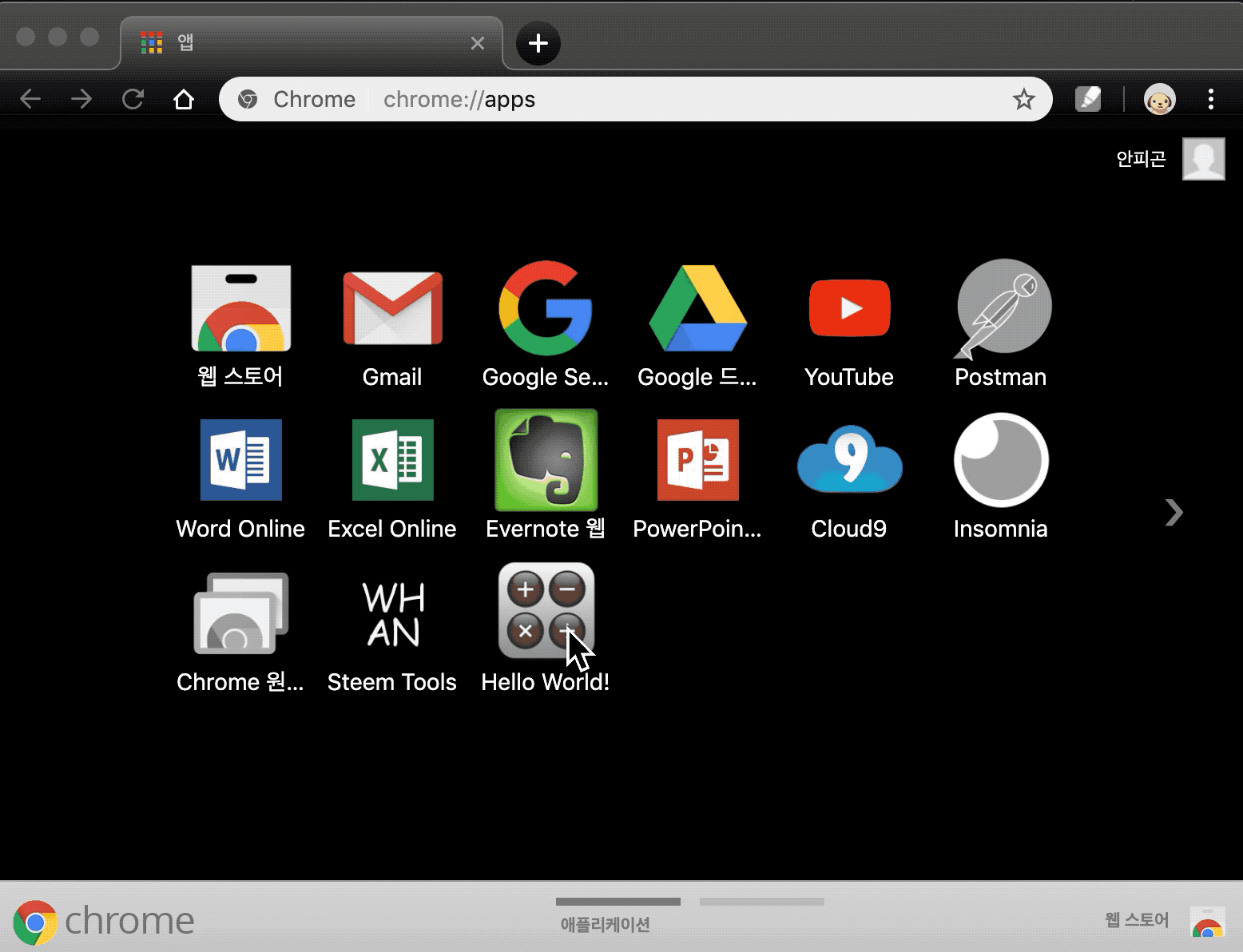The width and height of the screenshot is (1243, 952).
Task: Open the Google Search app icon
Action: (x=546, y=308)
